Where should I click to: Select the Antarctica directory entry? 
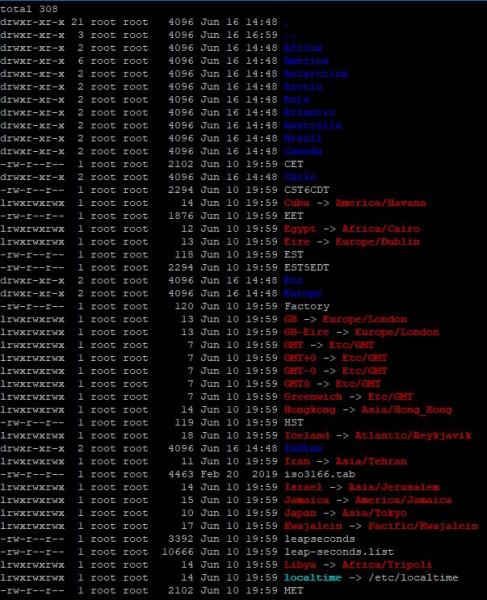[x=316, y=74]
